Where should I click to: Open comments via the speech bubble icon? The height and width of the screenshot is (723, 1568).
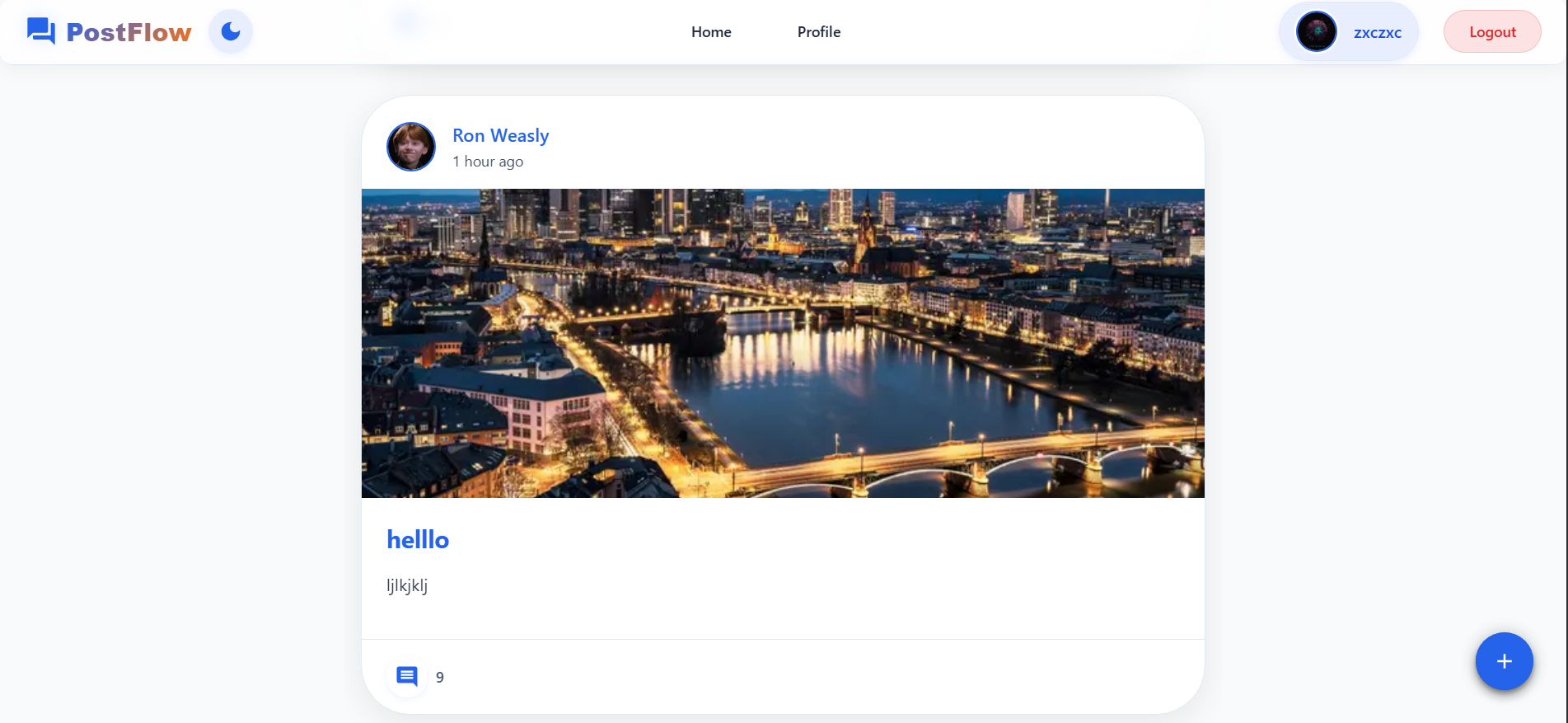[x=407, y=677]
